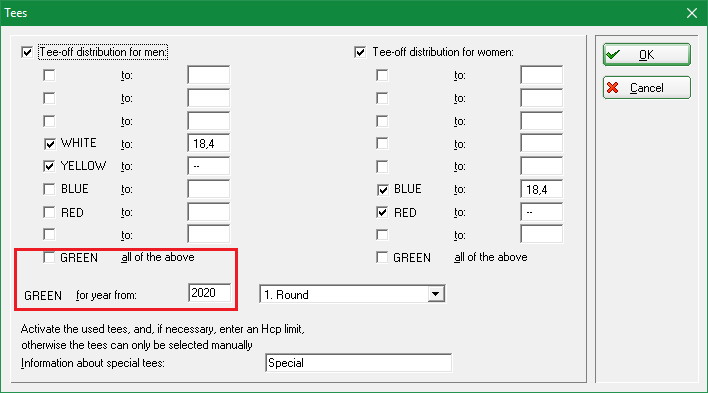Uncheck the women's RED tee checkbox
The height and width of the screenshot is (393, 708).
382,212
